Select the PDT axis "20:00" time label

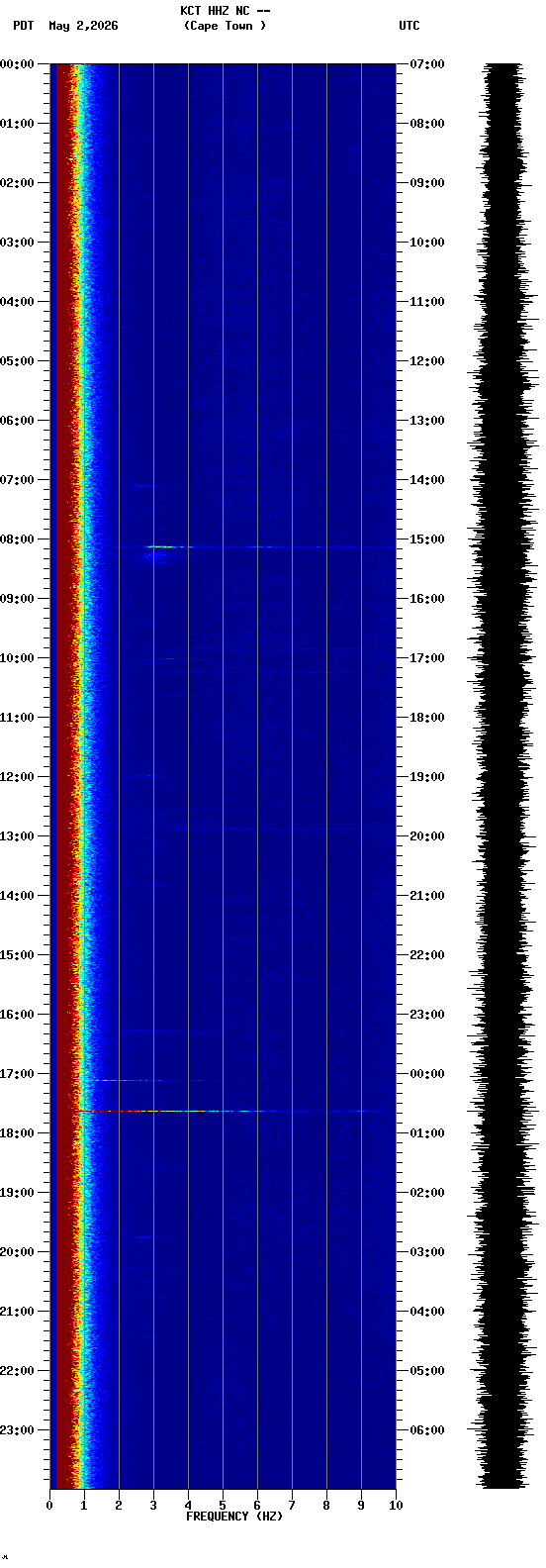(x=17, y=1252)
